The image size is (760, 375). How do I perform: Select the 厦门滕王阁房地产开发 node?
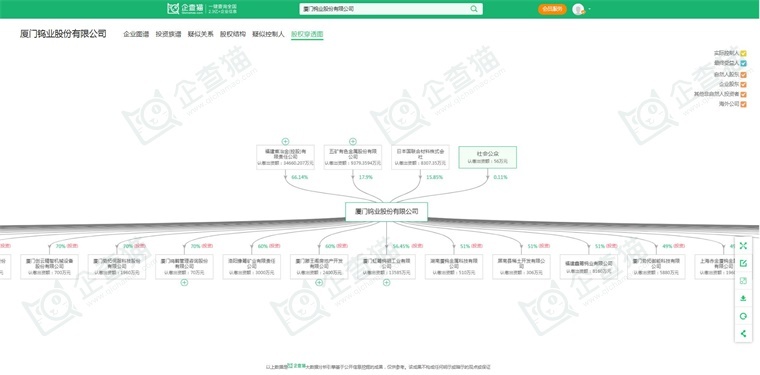click(319, 267)
